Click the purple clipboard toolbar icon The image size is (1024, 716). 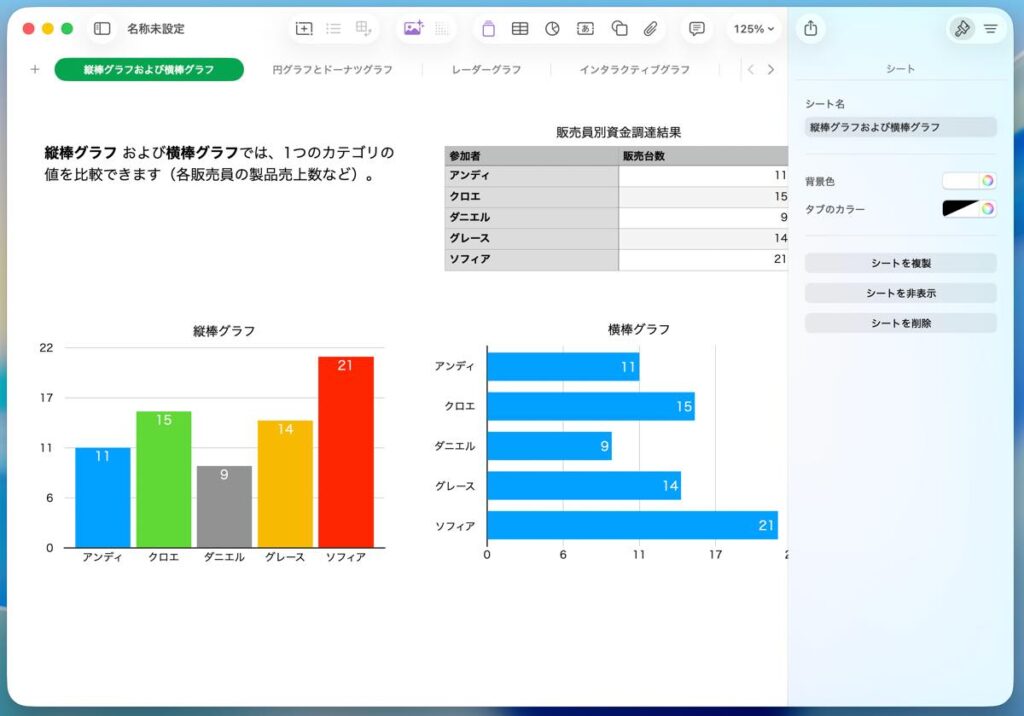(488, 29)
